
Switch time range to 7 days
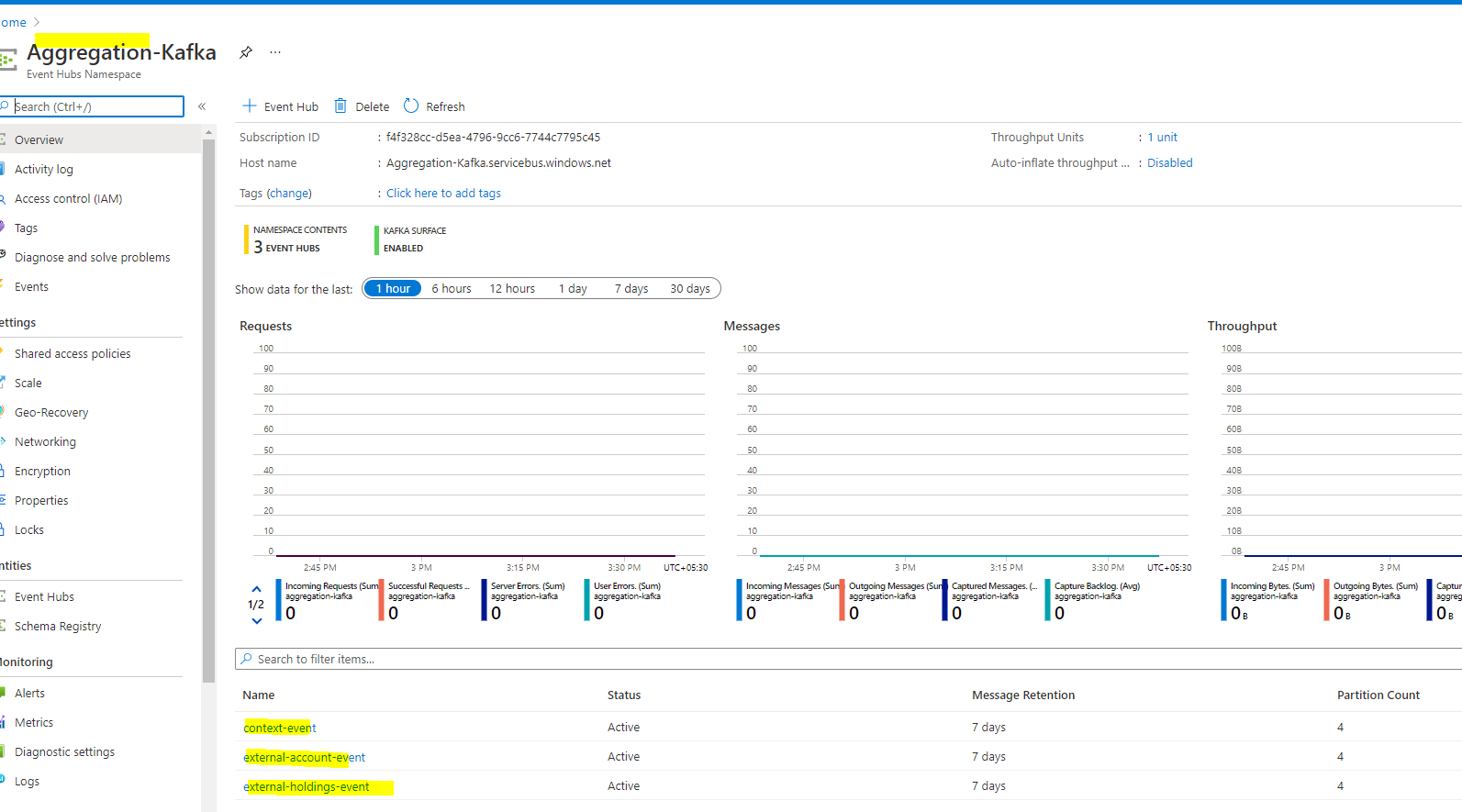coord(631,289)
